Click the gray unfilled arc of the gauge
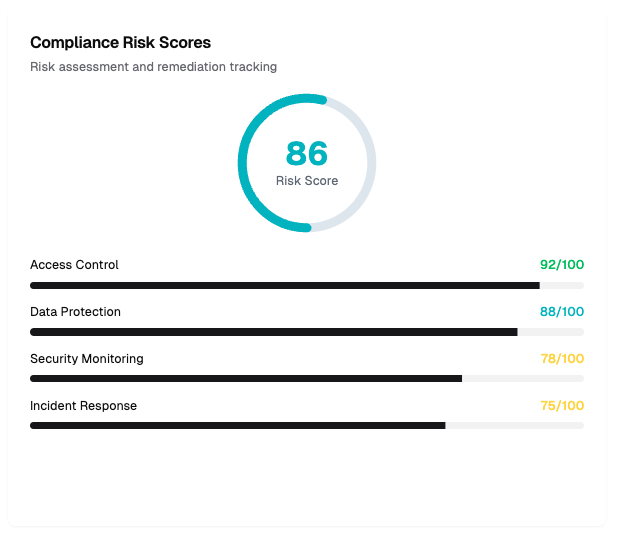620x535 pixels. (372, 163)
